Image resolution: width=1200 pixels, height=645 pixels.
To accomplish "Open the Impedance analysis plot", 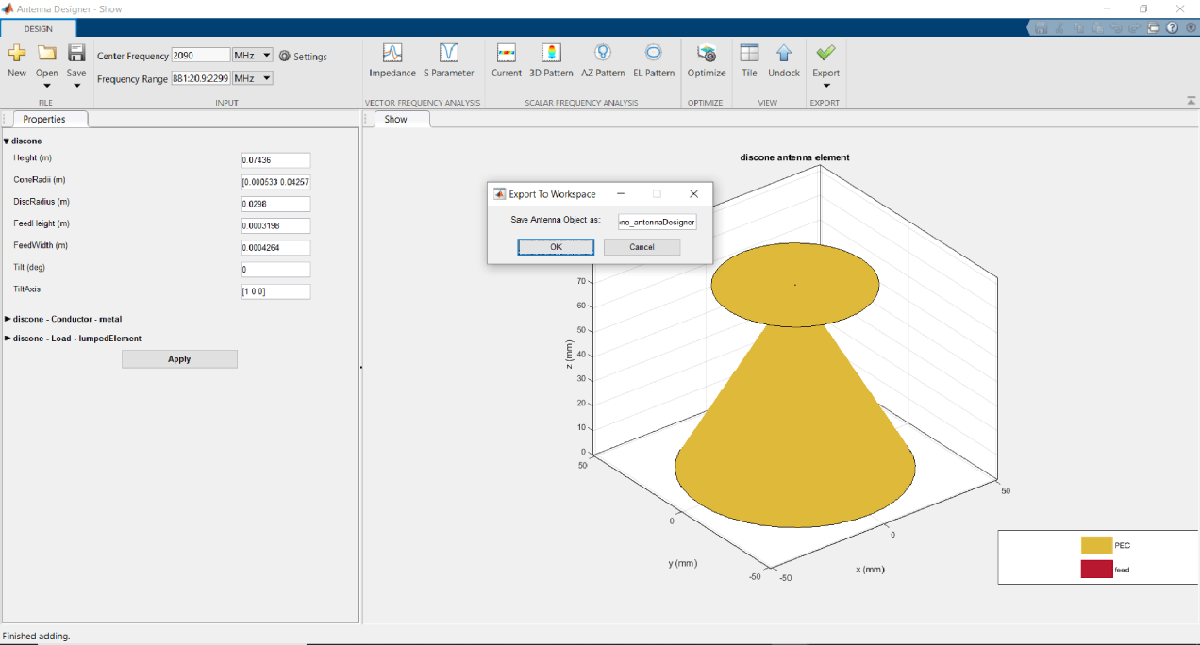I will (x=392, y=54).
